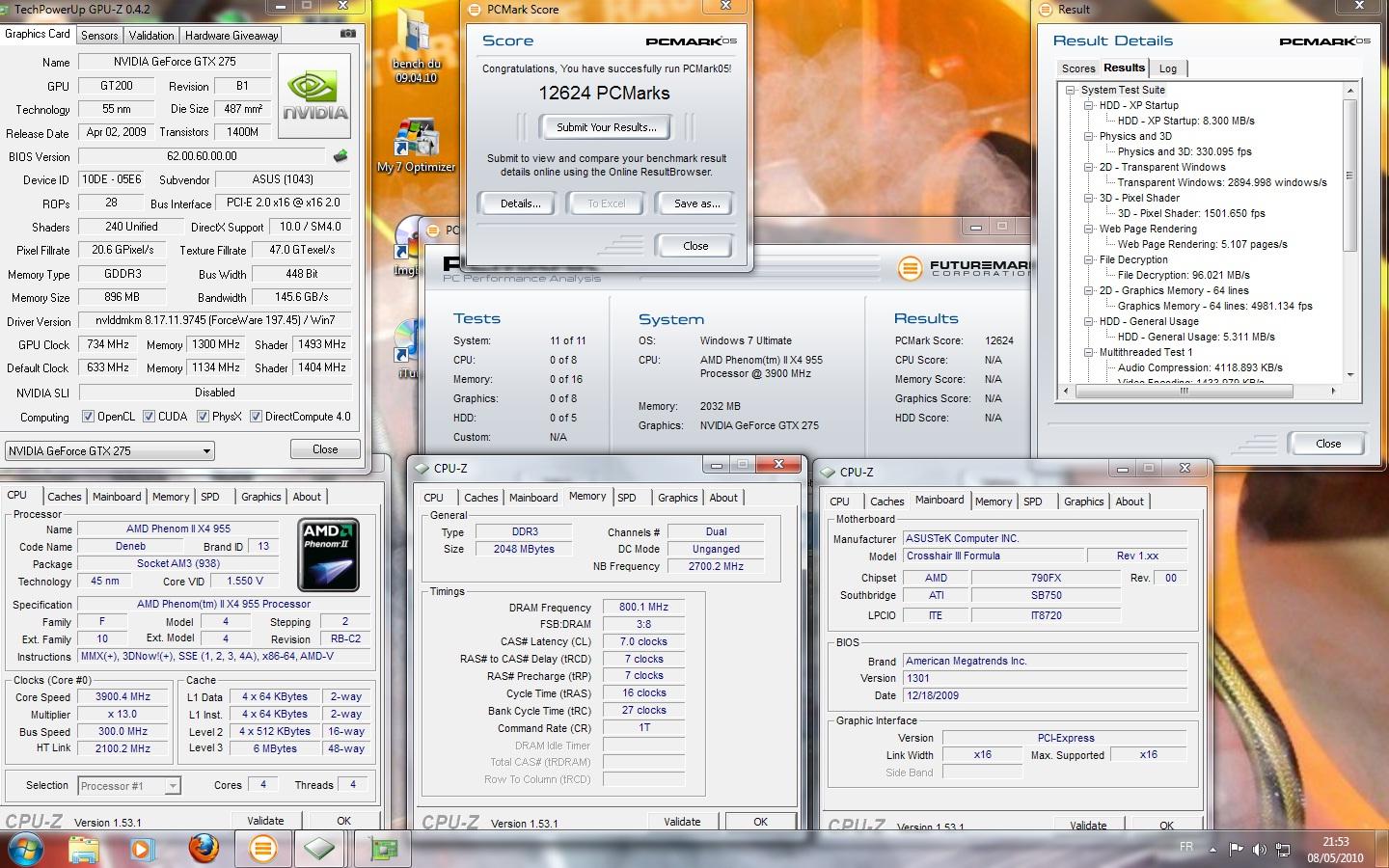Viewport: 1389px width, 868px height.
Task: Click the Result window title icon
Action: point(1046,10)
